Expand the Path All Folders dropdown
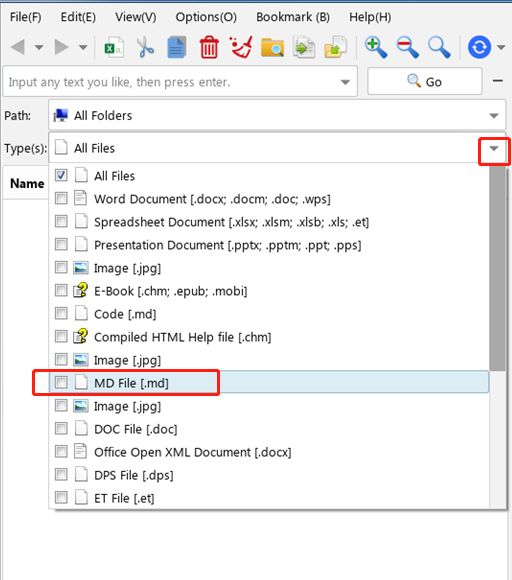Screen dimensions: 512x580 coord(494,116)
